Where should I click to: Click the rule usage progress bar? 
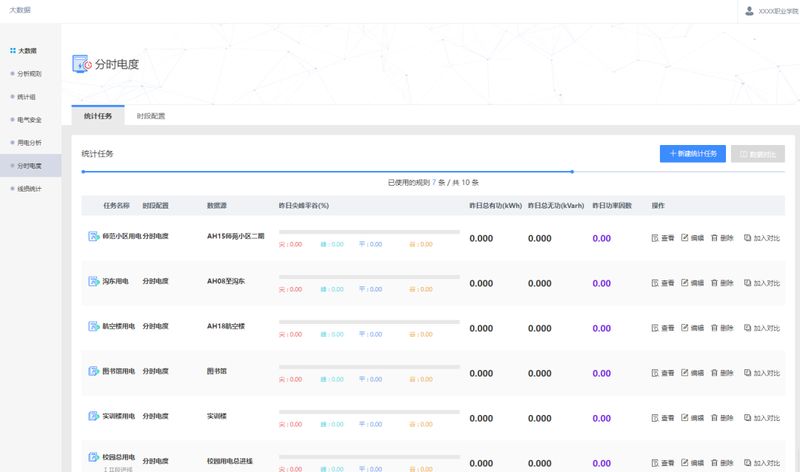click(327, 172)
